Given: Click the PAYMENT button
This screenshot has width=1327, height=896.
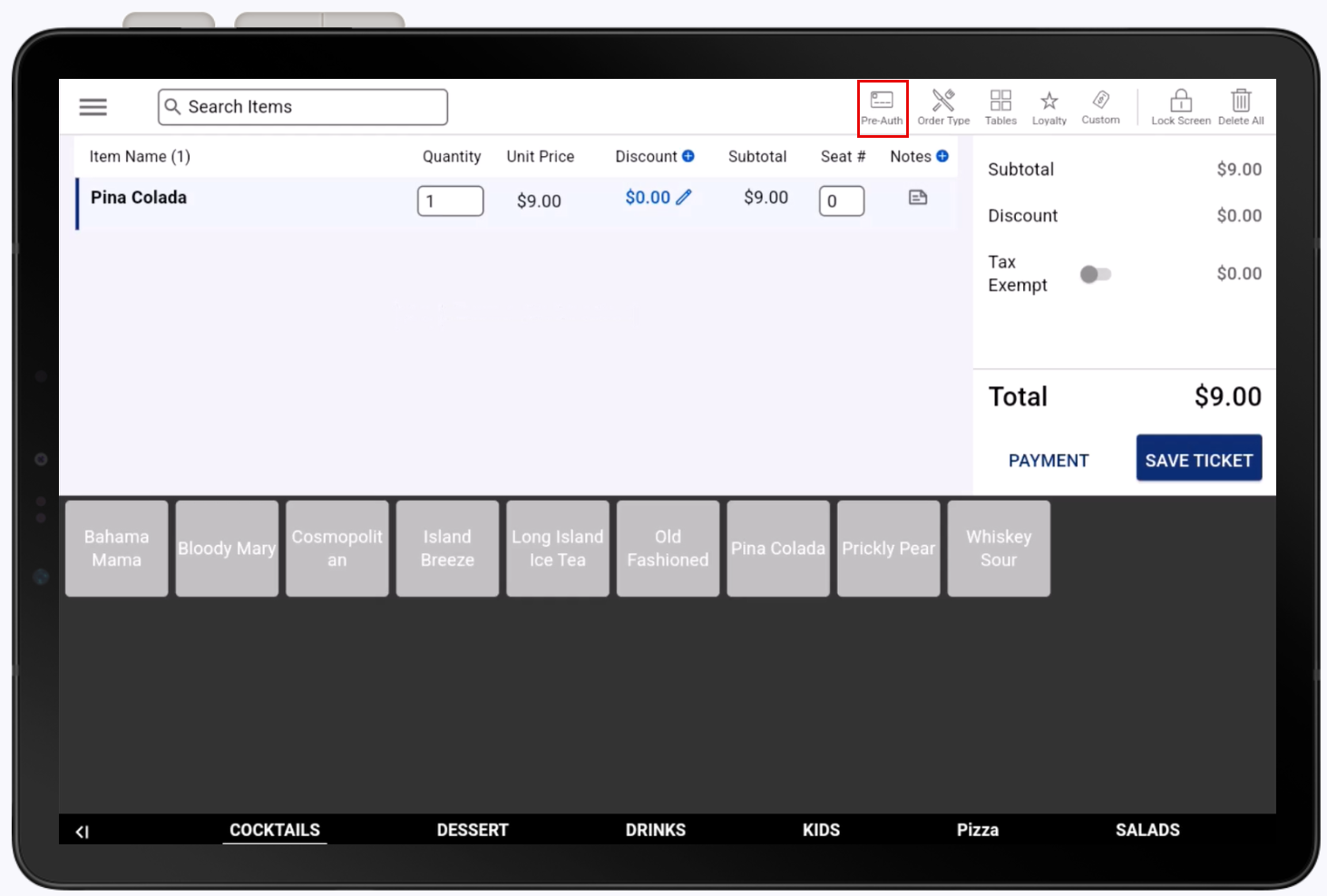Looking at the screenshot, I should 1049,461.
